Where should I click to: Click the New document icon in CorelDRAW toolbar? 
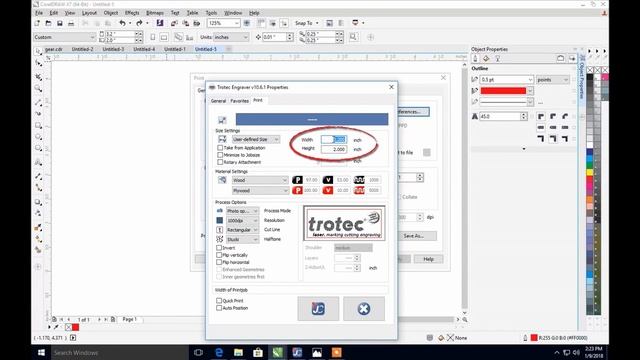click(x=38, y=23)
